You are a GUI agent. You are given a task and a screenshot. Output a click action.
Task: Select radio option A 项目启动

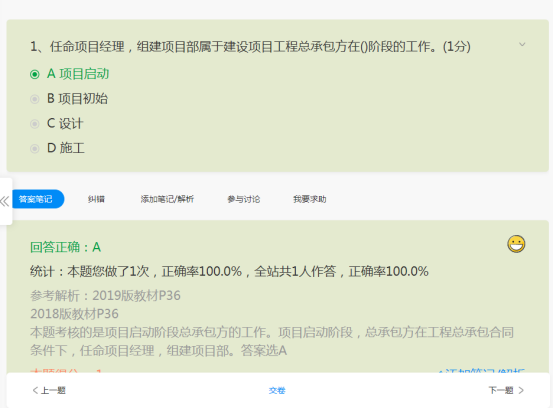coord(35,75)
